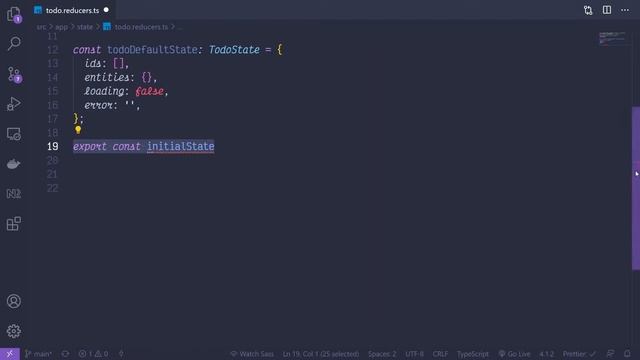Click 'src' in the breadcrumb
640x360 pixels.
tap(41, 27)
